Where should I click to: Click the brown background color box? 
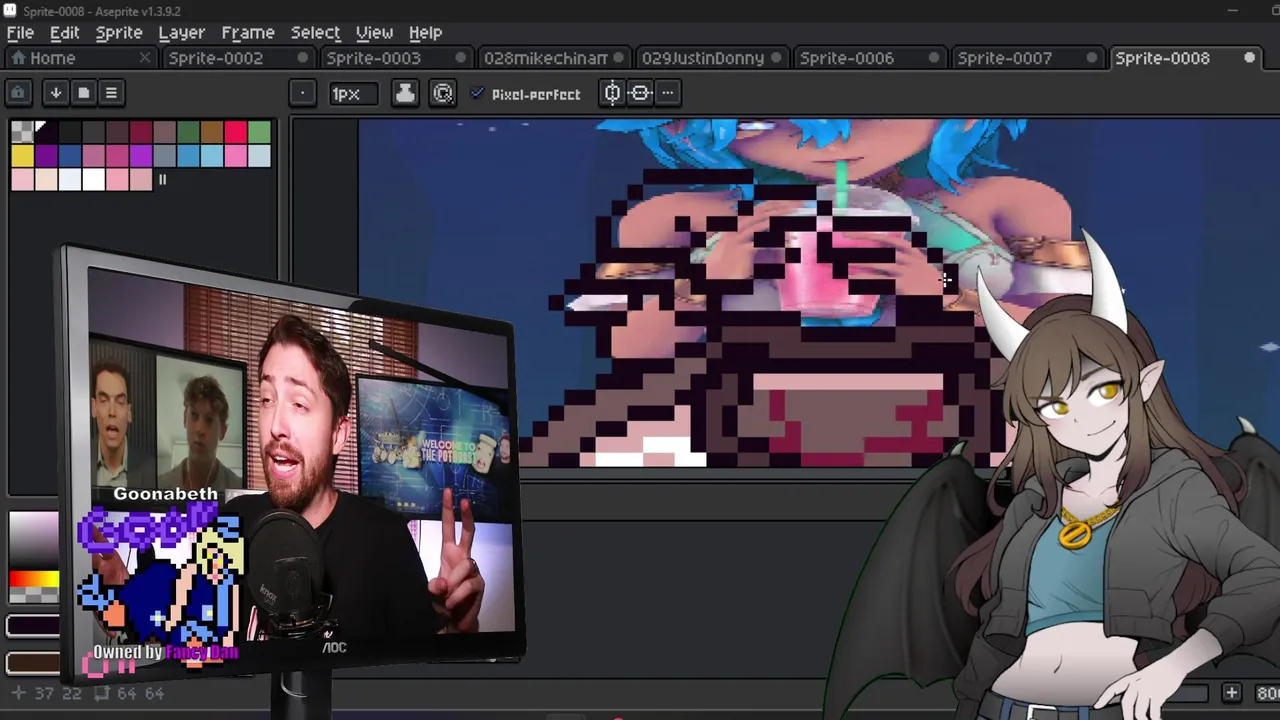click(32, 663)
